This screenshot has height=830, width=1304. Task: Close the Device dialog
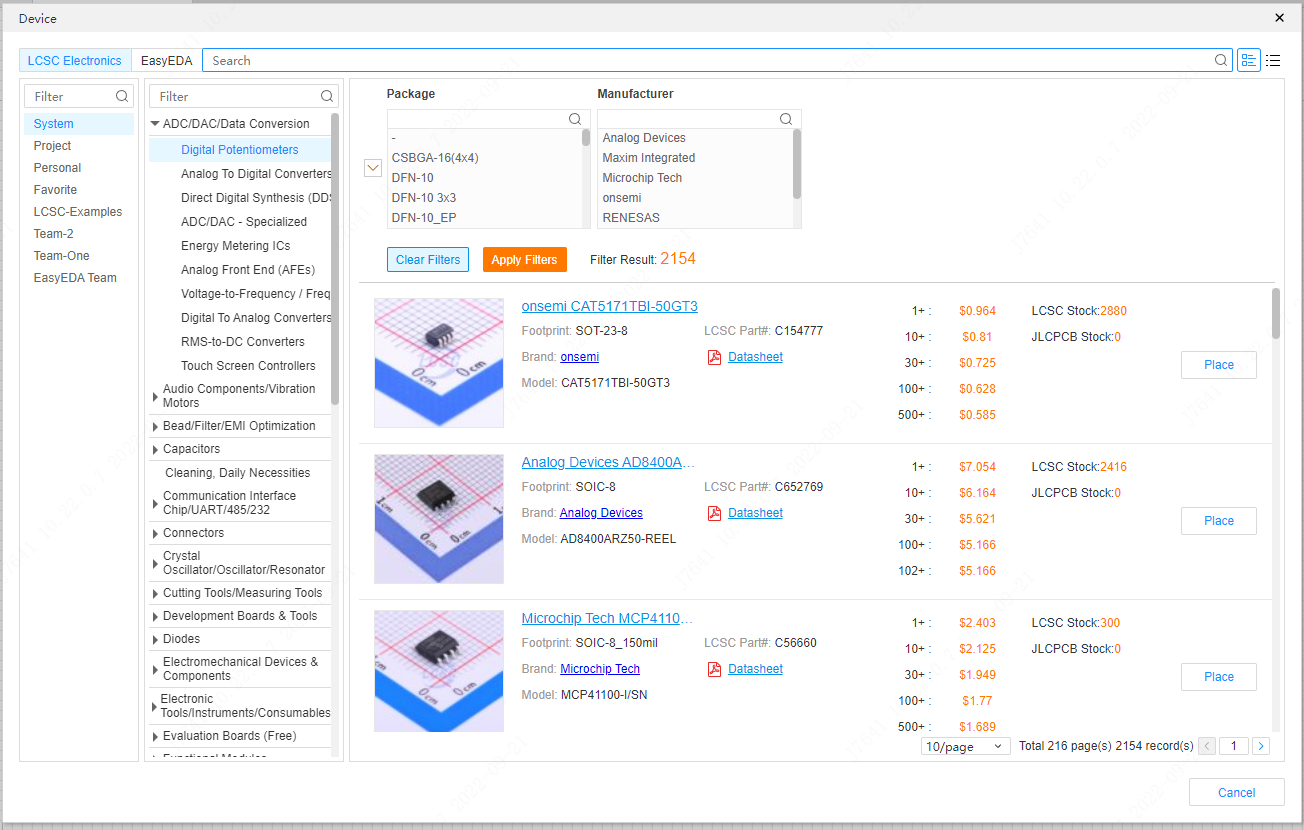[1279, 18]
